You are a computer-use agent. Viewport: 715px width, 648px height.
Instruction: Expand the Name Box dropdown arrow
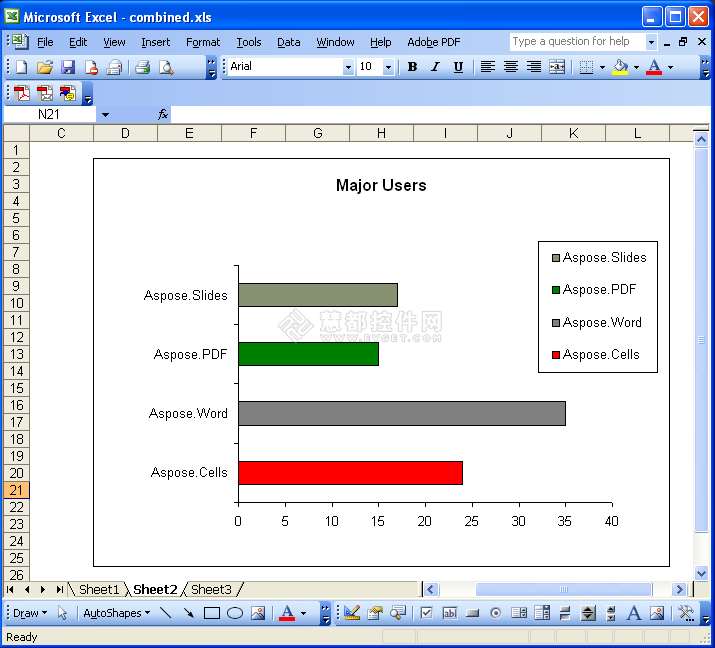pos(105,115)
